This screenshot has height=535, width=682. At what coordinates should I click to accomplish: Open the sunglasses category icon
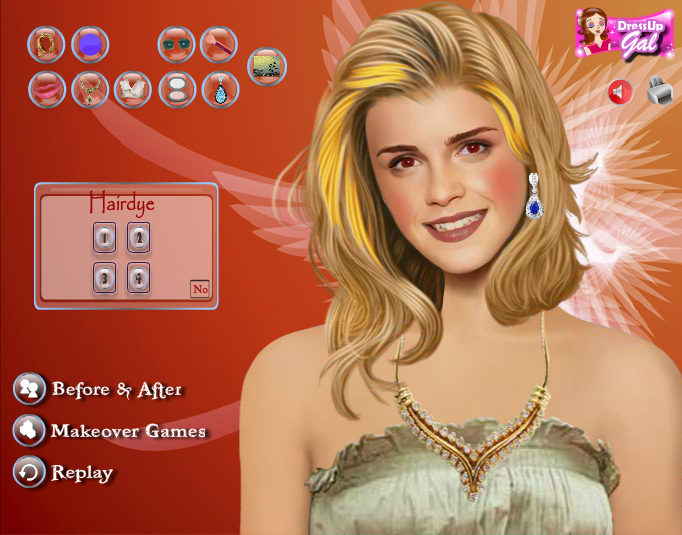(176, 44)
